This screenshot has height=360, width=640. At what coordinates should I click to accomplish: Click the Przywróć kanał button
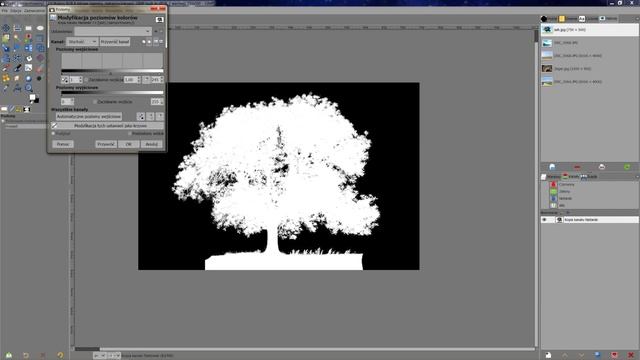pyautogui.click(x=115, y=42)
